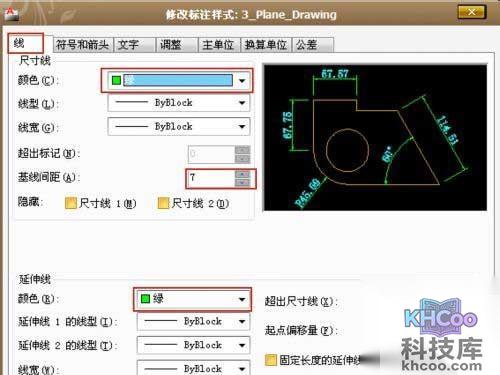
Task: Increase 基线间距 with up arrow
Action: pyautogui.click(x=242, y=174)
